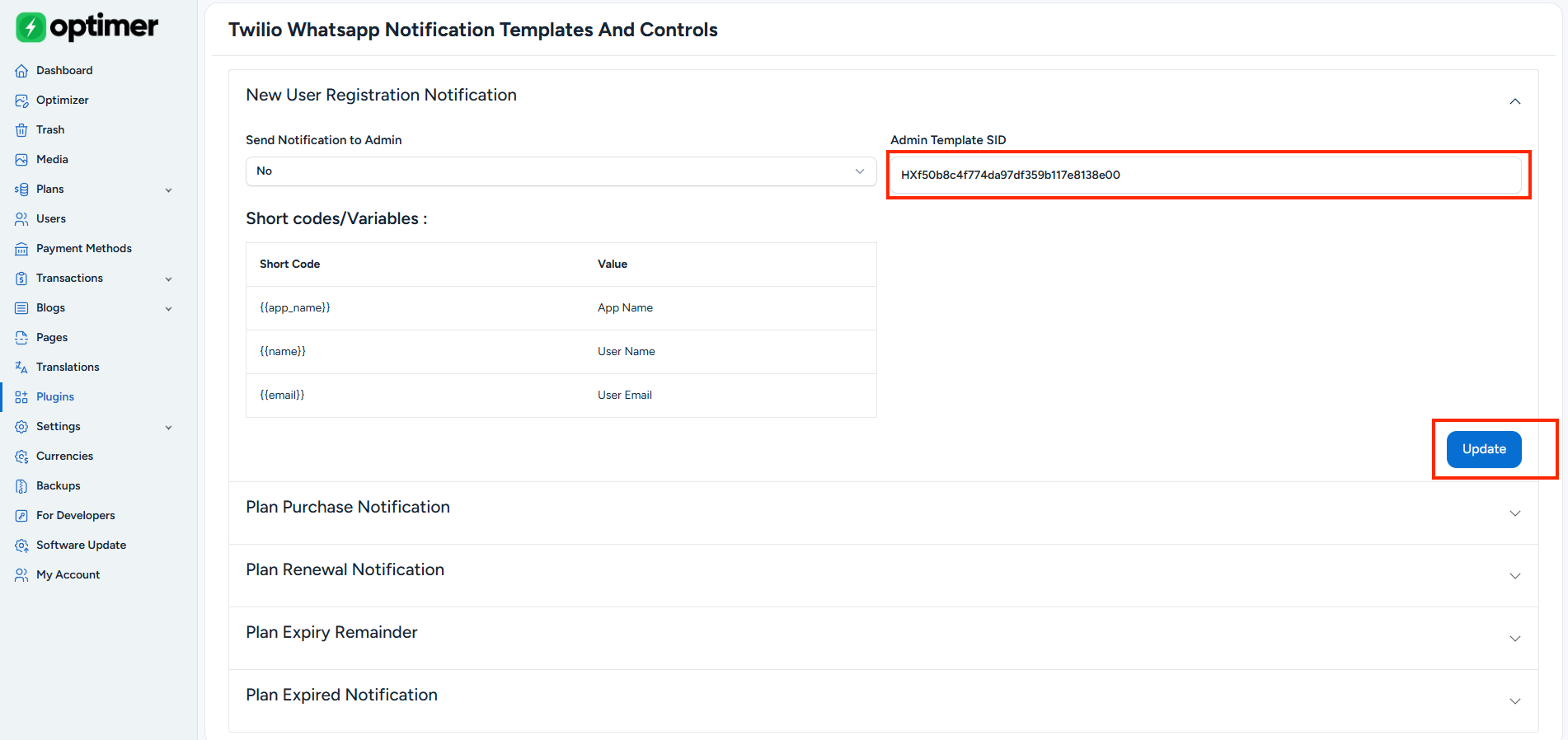The width and height of the screenshot is (1568, 740).
Task: Click the Short Code column header
Action: tap(289, 264)
